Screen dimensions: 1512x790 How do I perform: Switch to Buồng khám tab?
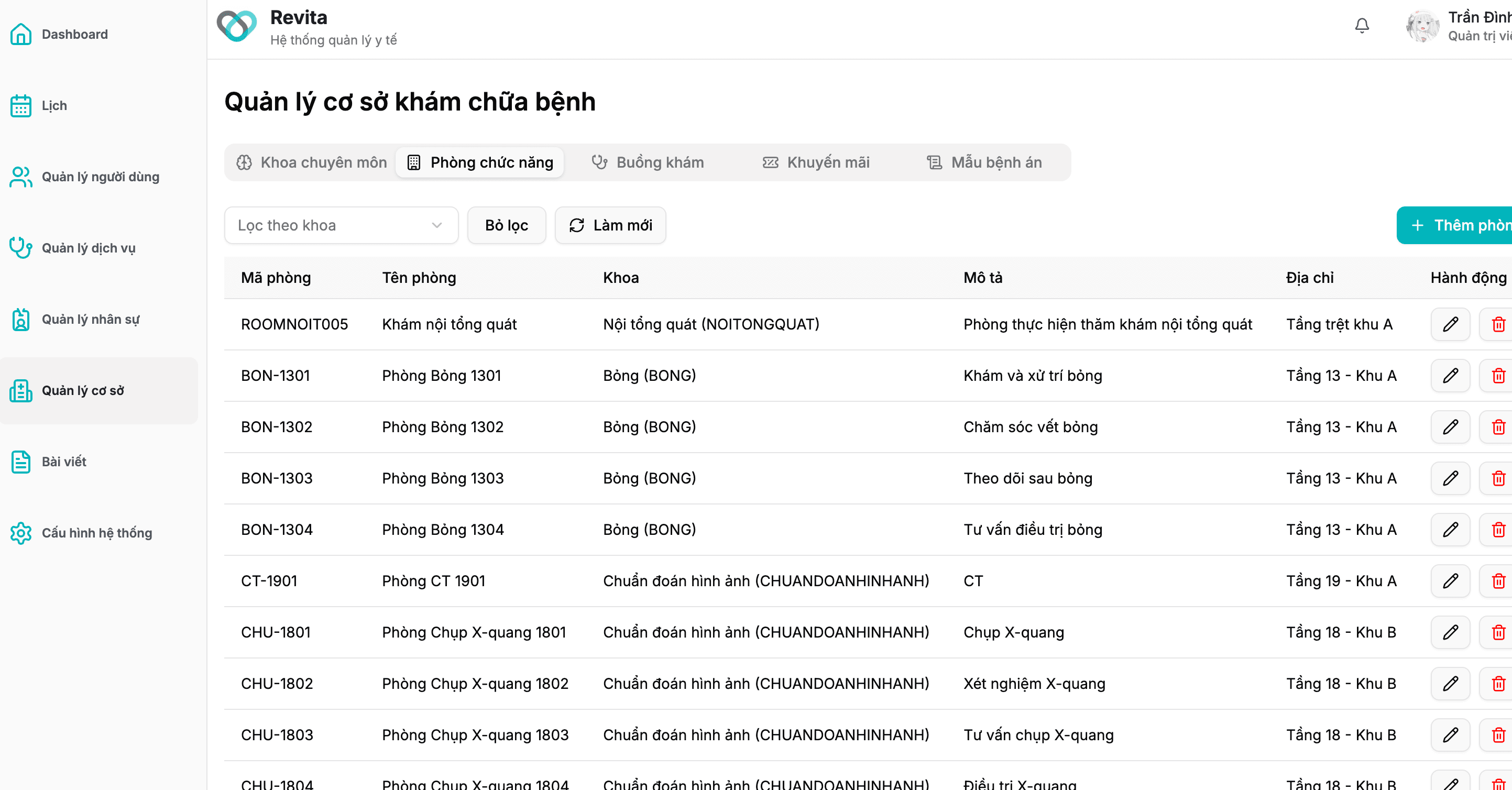coord(648,162)
